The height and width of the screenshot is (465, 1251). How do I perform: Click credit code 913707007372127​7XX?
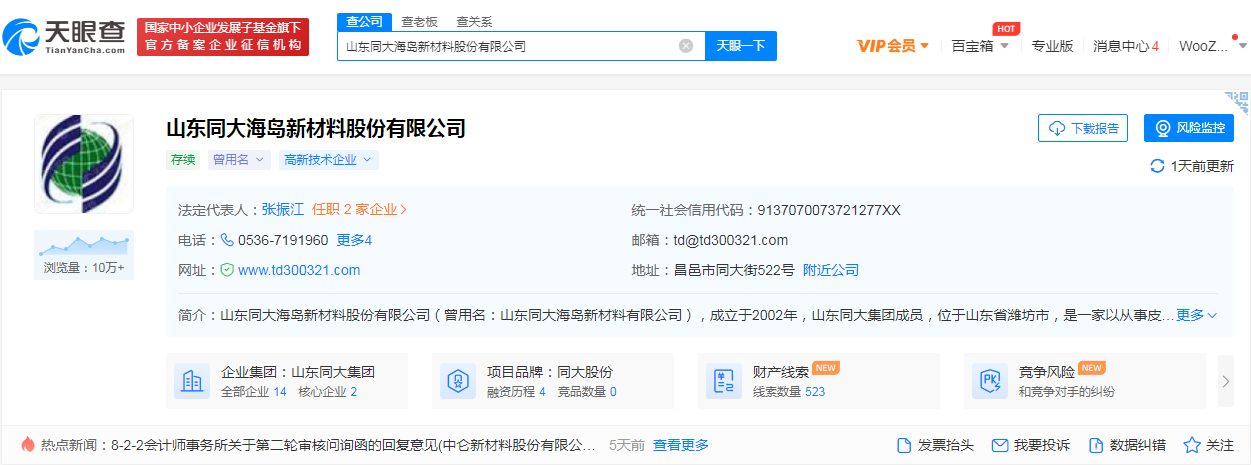829,210
